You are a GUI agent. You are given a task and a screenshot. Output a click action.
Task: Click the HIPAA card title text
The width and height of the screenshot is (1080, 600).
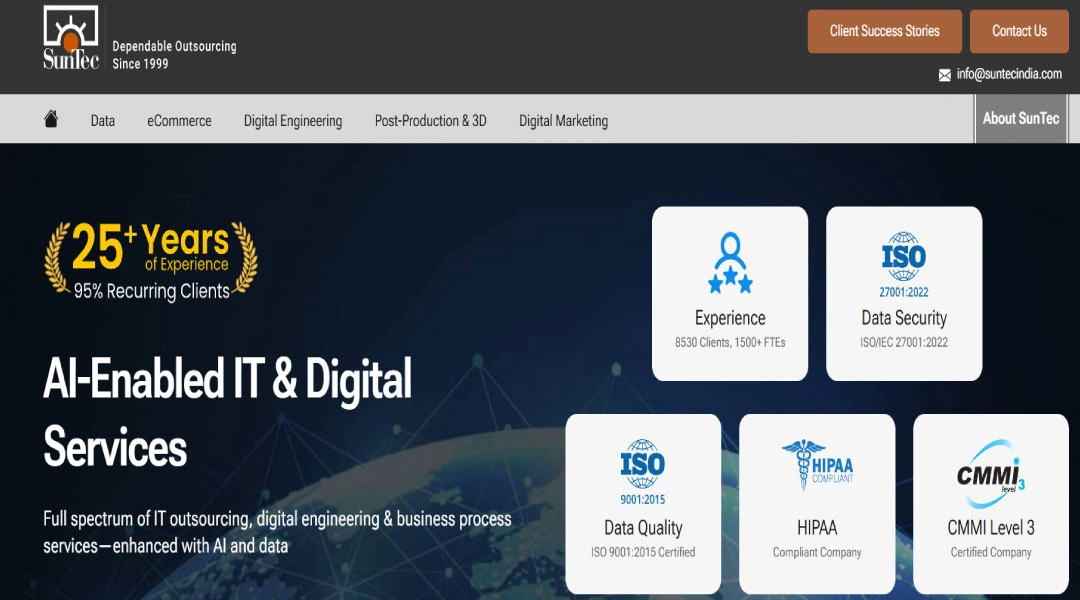coord(818,528)
